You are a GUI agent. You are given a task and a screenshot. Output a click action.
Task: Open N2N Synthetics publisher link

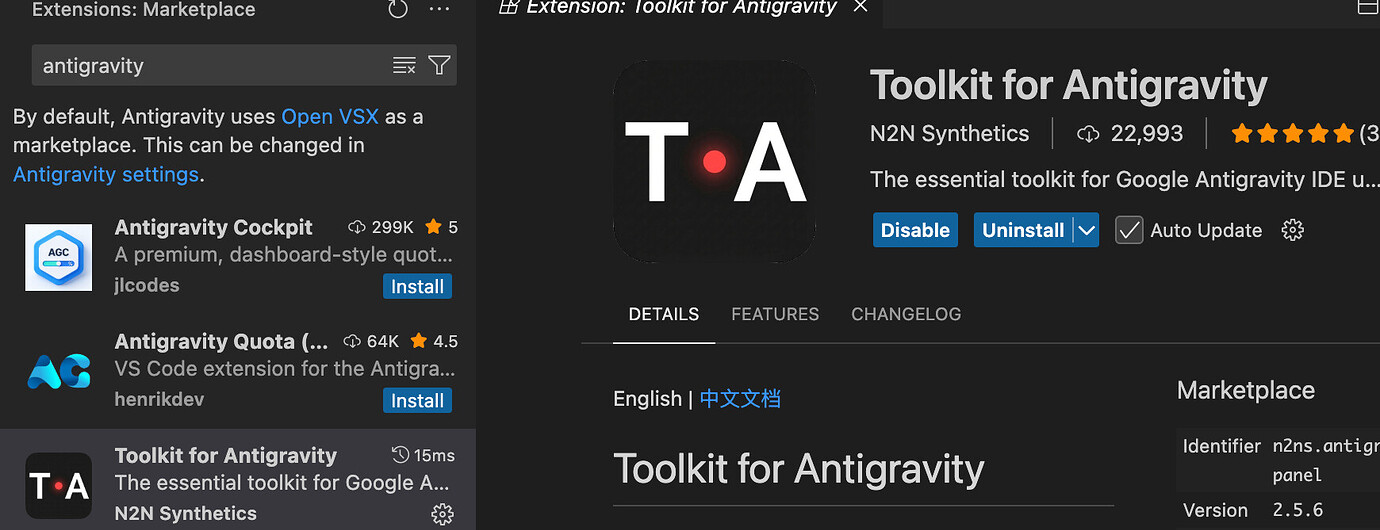[949, 133]
